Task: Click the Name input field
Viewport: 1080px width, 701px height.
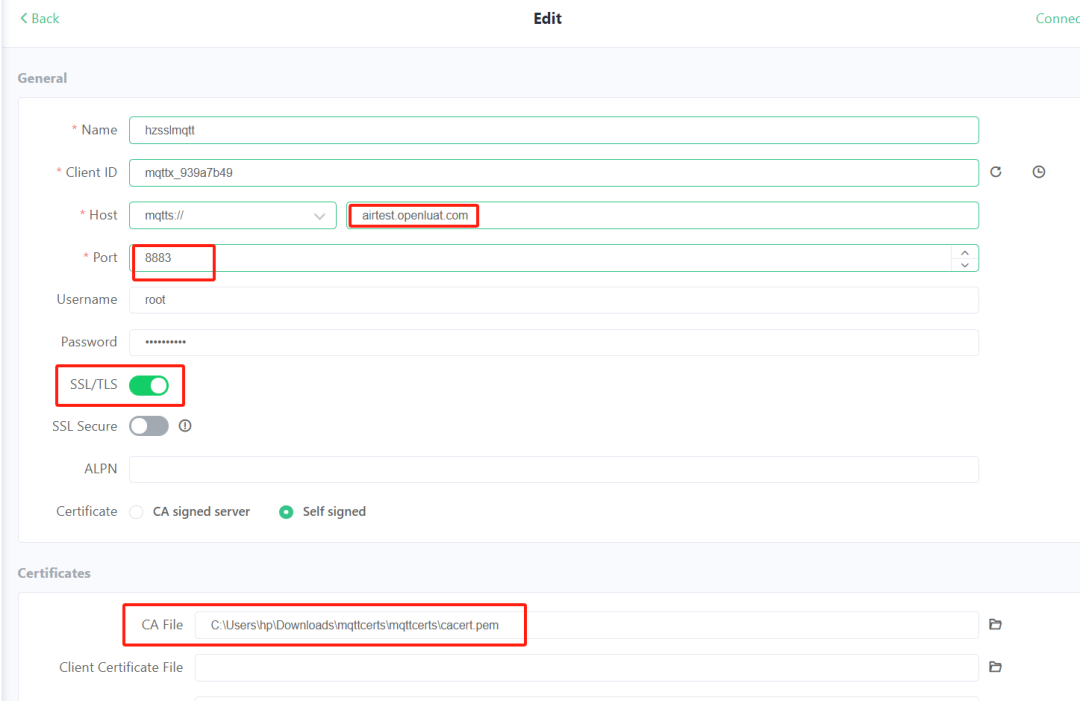Action: click(x=554, y=130)
